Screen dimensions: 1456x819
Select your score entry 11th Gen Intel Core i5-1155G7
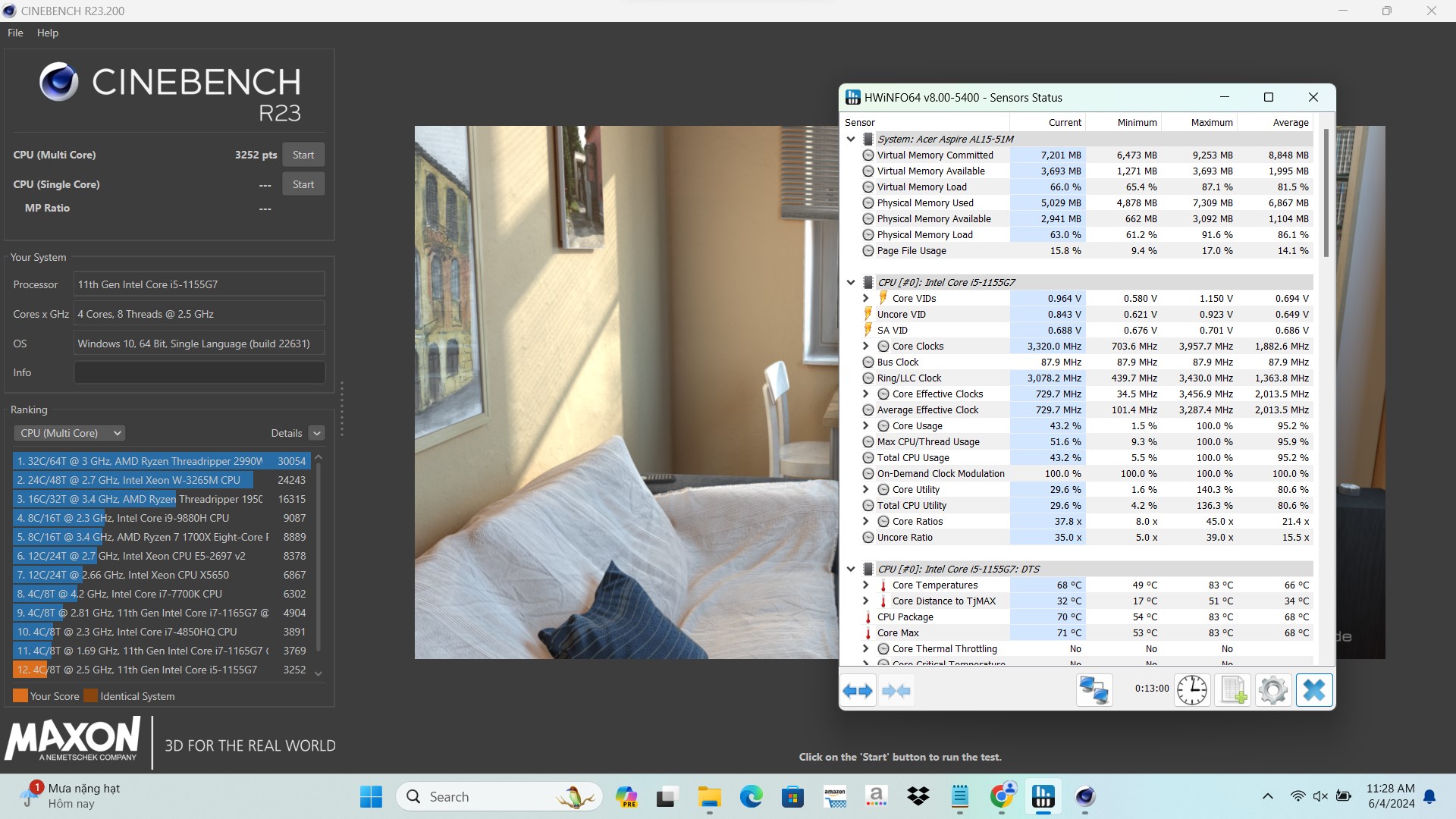[x=162, y=670]
